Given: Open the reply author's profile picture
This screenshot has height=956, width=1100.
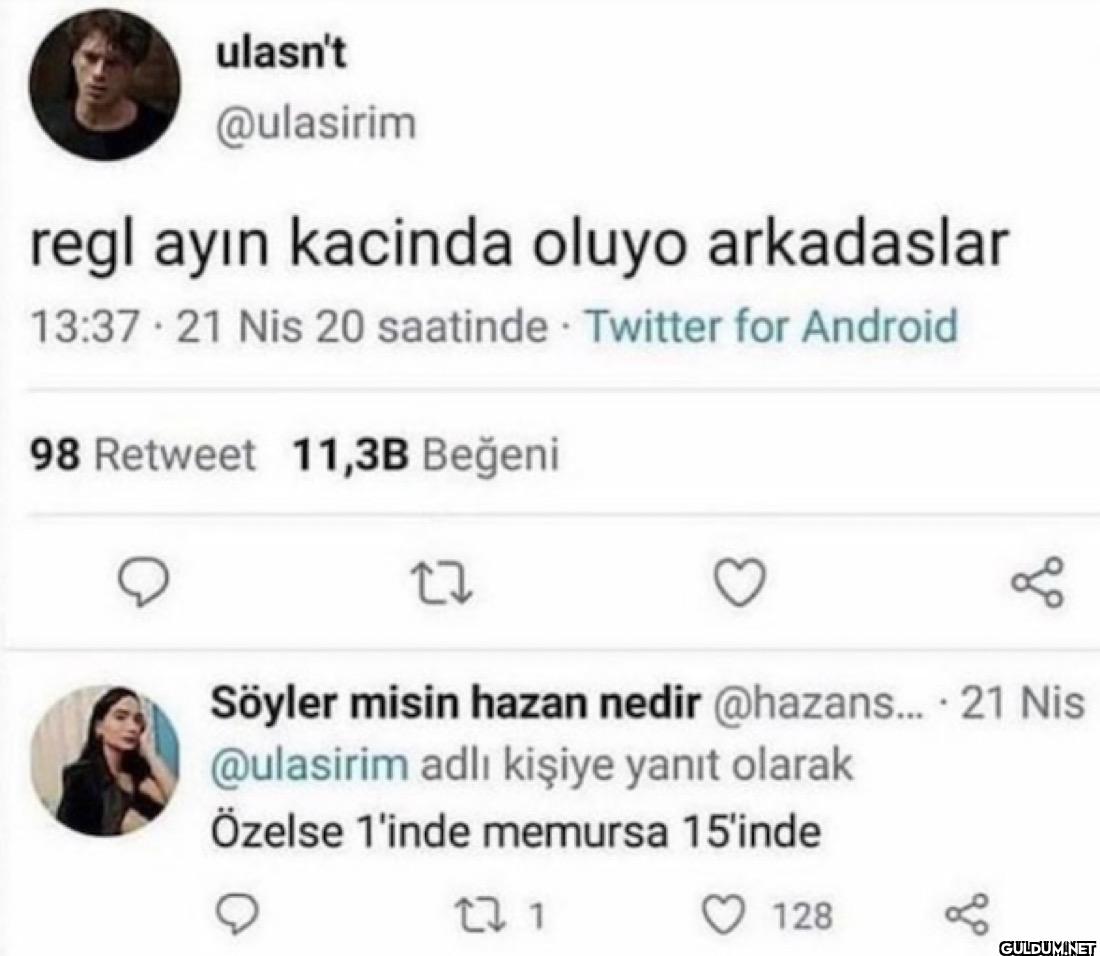Looking at the screenshot, I should [x=104, y=761].
